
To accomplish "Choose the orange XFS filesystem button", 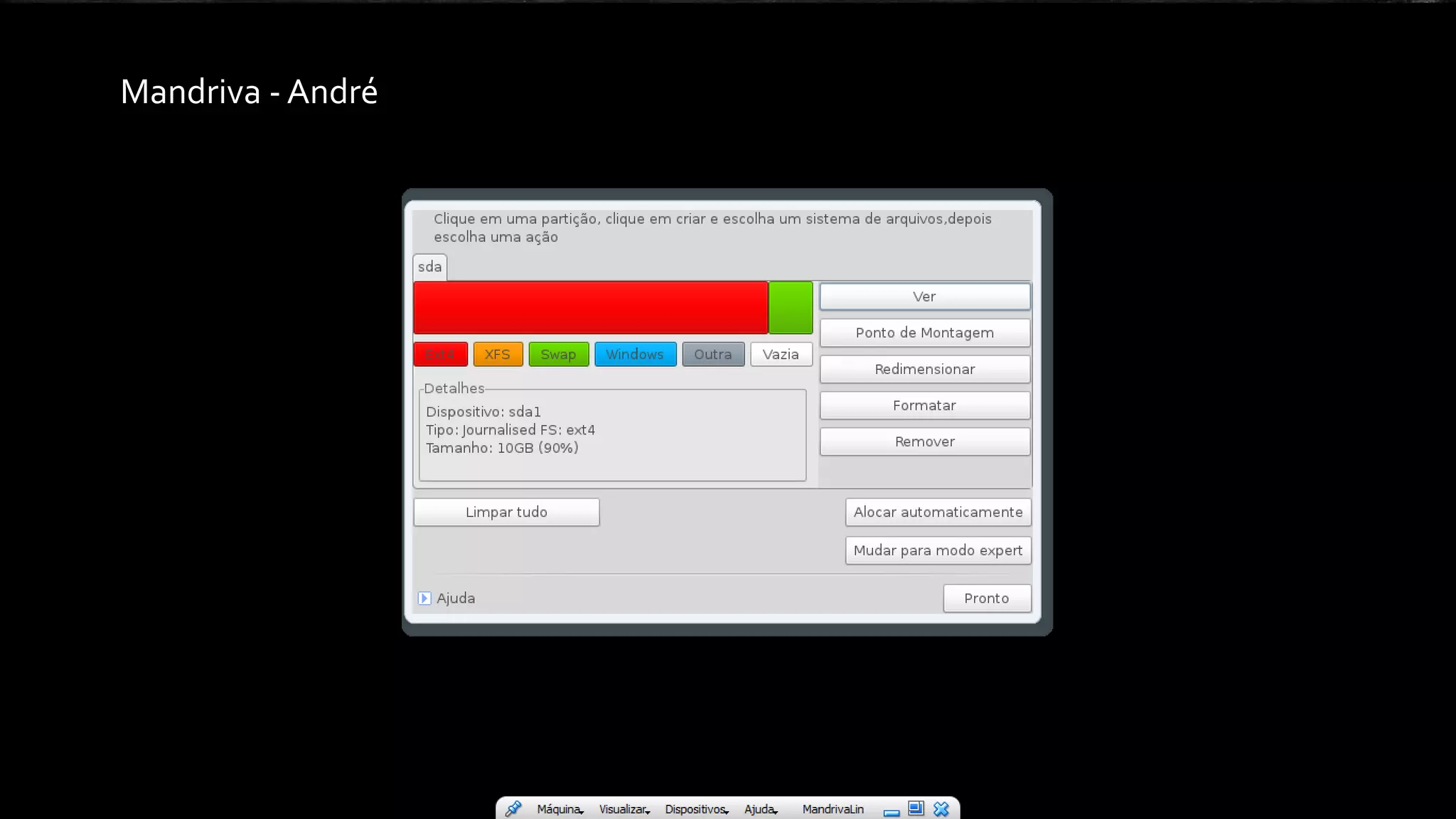I will click(498, 354).
